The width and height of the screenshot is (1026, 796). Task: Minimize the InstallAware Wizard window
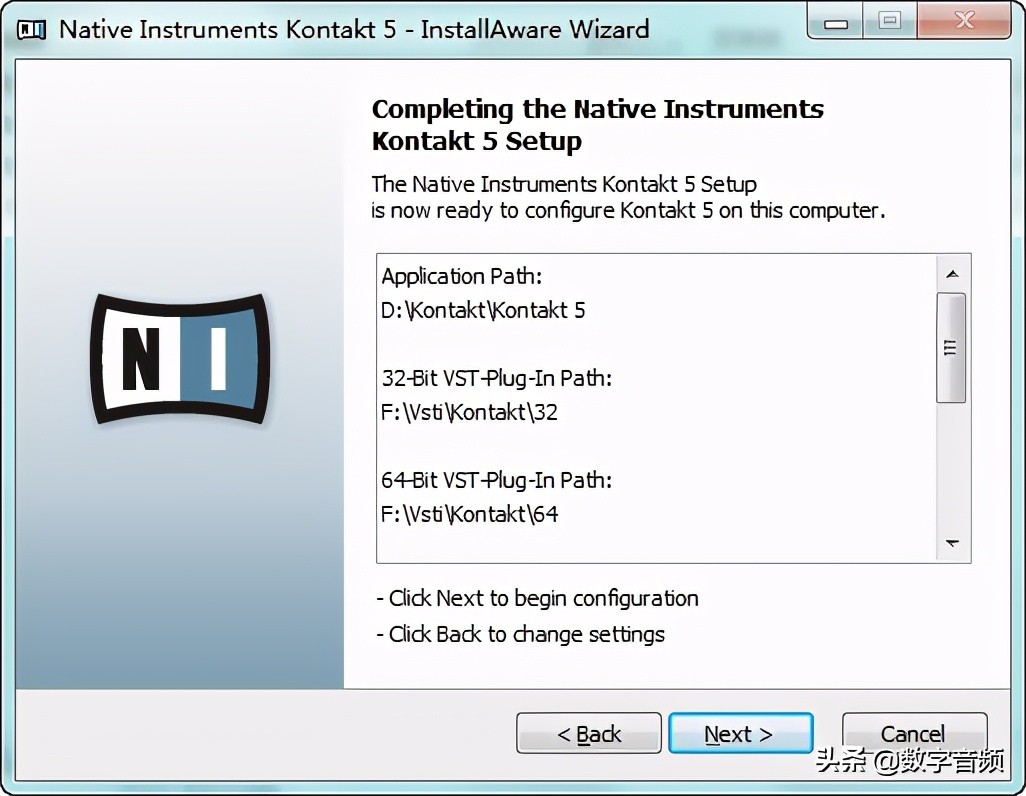click(x=834, y=21)
